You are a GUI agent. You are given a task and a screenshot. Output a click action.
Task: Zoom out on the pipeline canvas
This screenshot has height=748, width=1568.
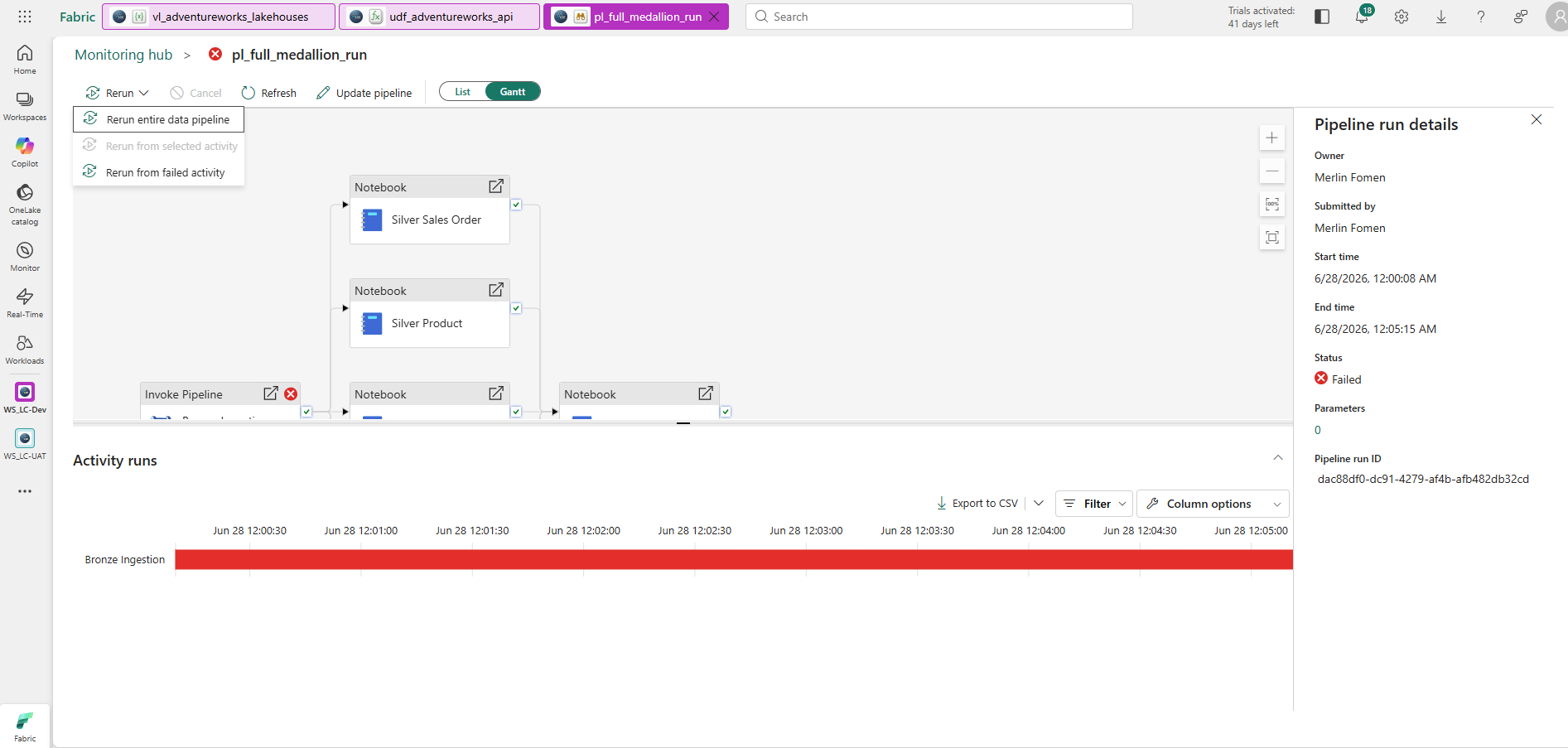[1272, 171]
